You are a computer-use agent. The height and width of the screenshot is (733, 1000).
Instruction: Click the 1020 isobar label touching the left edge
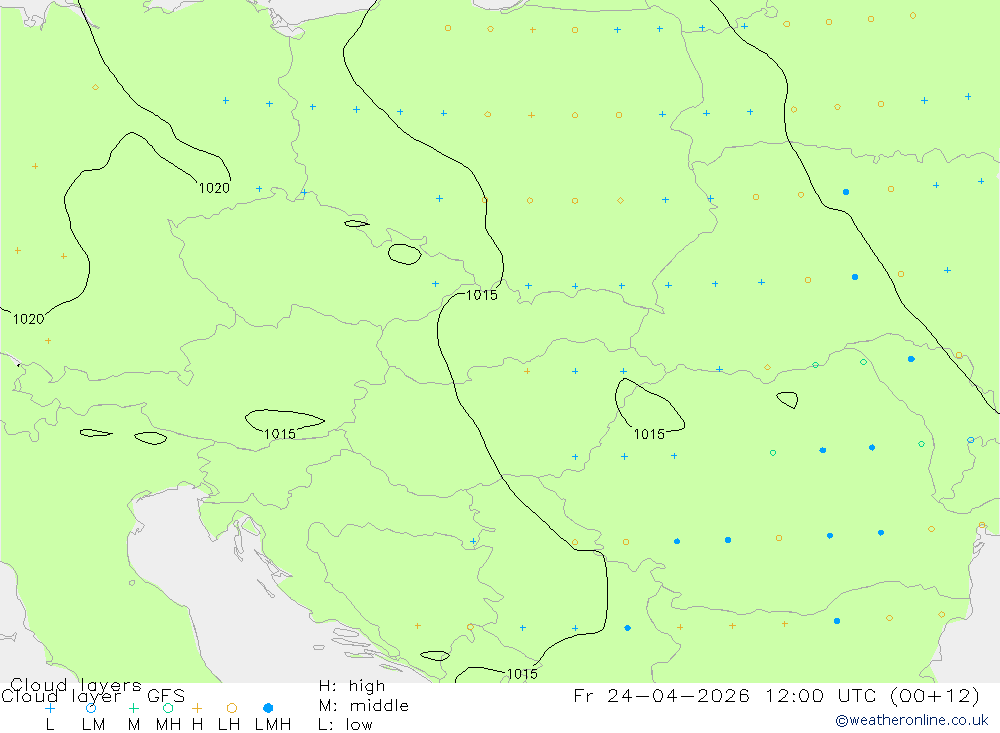(29, 319)
